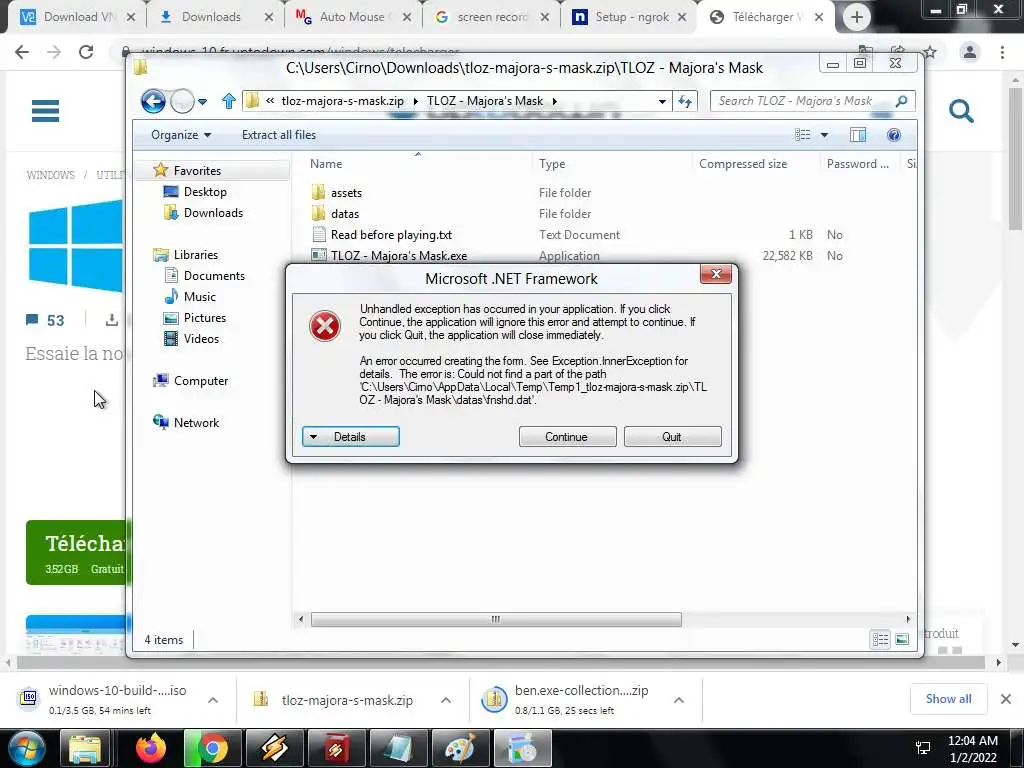The width and height of the screenshot is (1024, 768).
Task: Open the hamburger menu on the Uptodown page
Action: click(x=45, y=111)
